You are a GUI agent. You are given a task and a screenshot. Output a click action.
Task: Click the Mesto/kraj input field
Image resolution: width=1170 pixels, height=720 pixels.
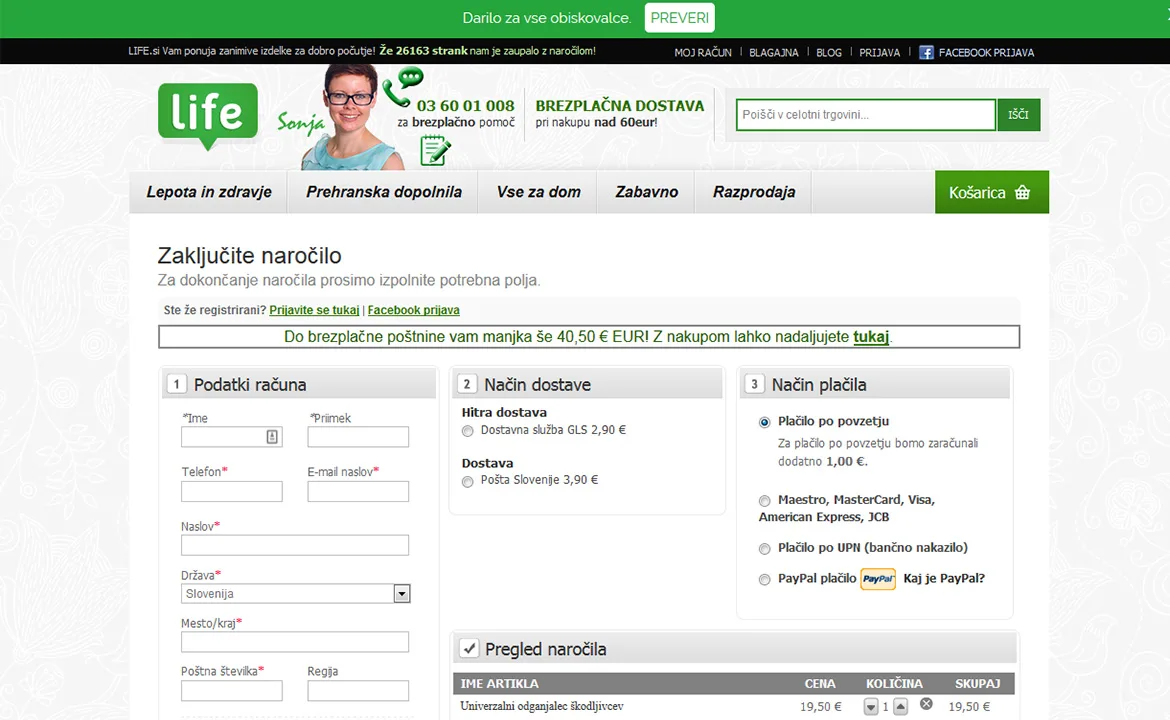(x=295, y=642)
